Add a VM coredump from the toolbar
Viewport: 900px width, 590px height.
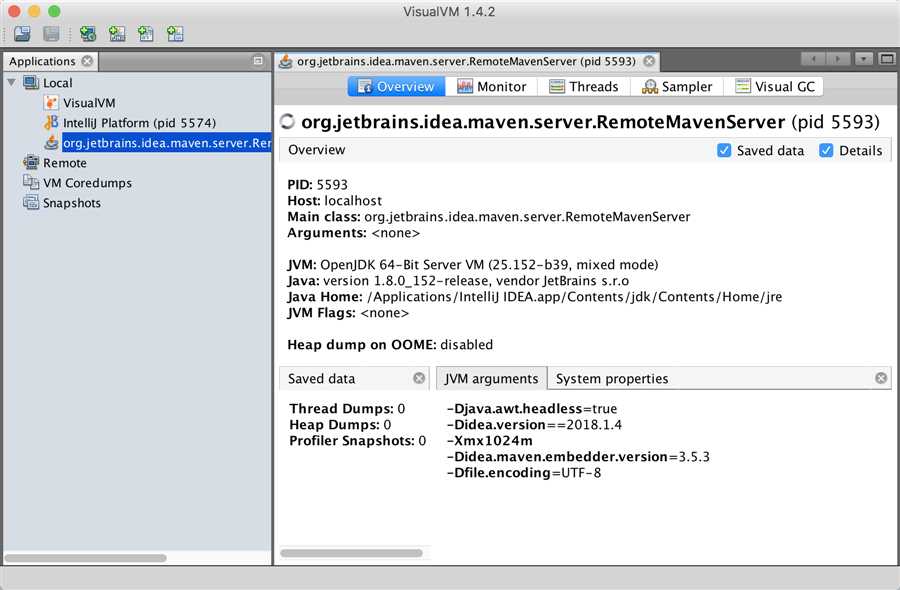(x=146, y=34)
